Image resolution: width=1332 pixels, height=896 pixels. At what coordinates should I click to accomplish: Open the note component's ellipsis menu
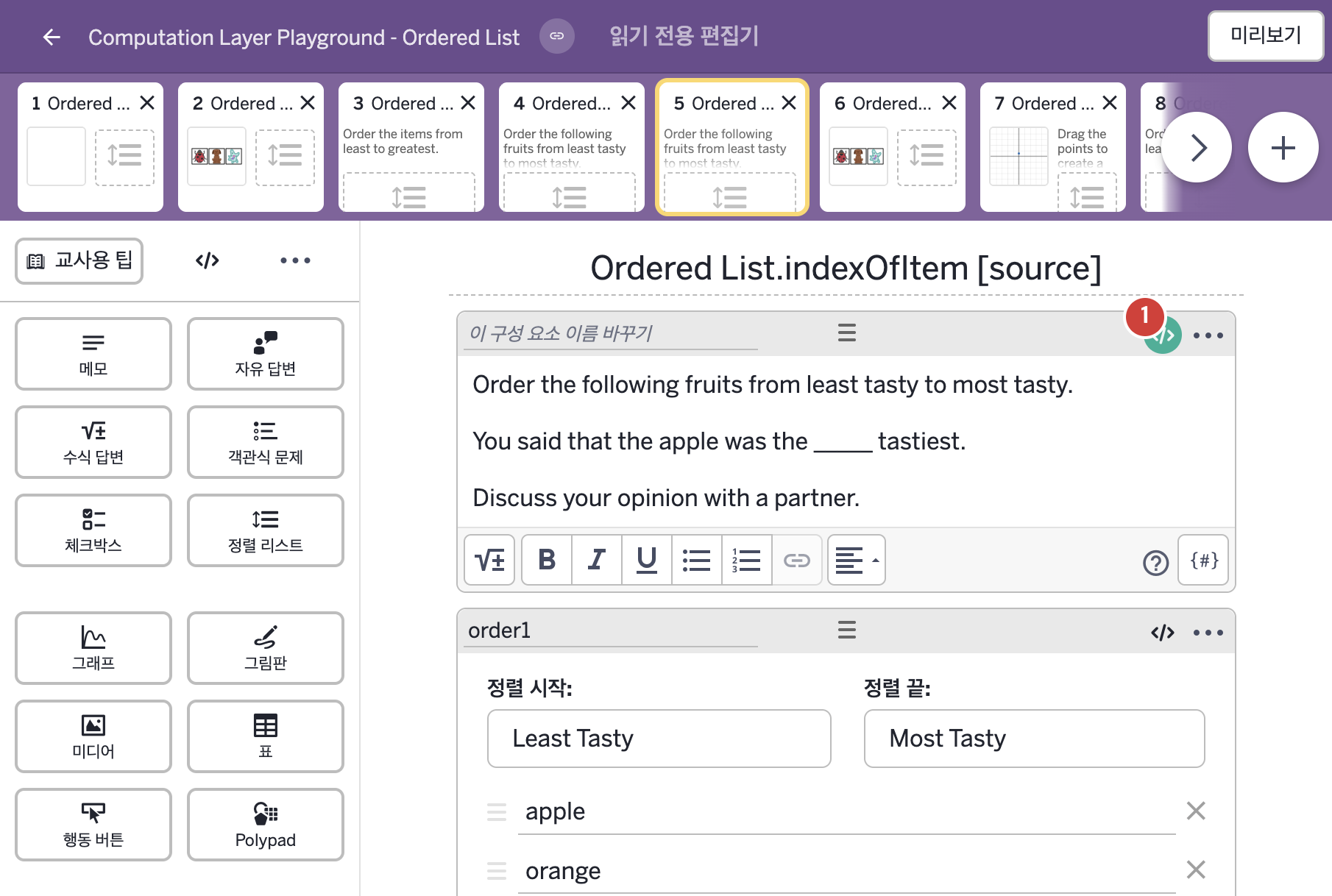(x=1208, y=335)
